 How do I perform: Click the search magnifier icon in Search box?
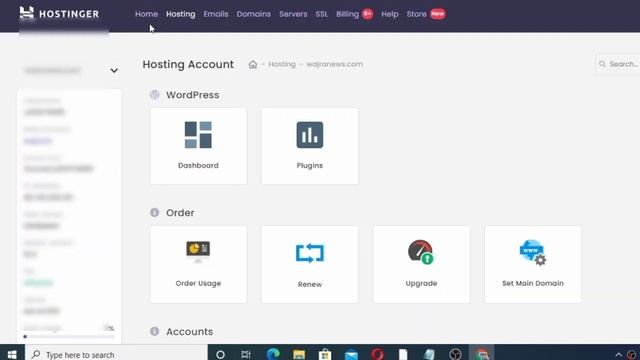pos(602,64)
